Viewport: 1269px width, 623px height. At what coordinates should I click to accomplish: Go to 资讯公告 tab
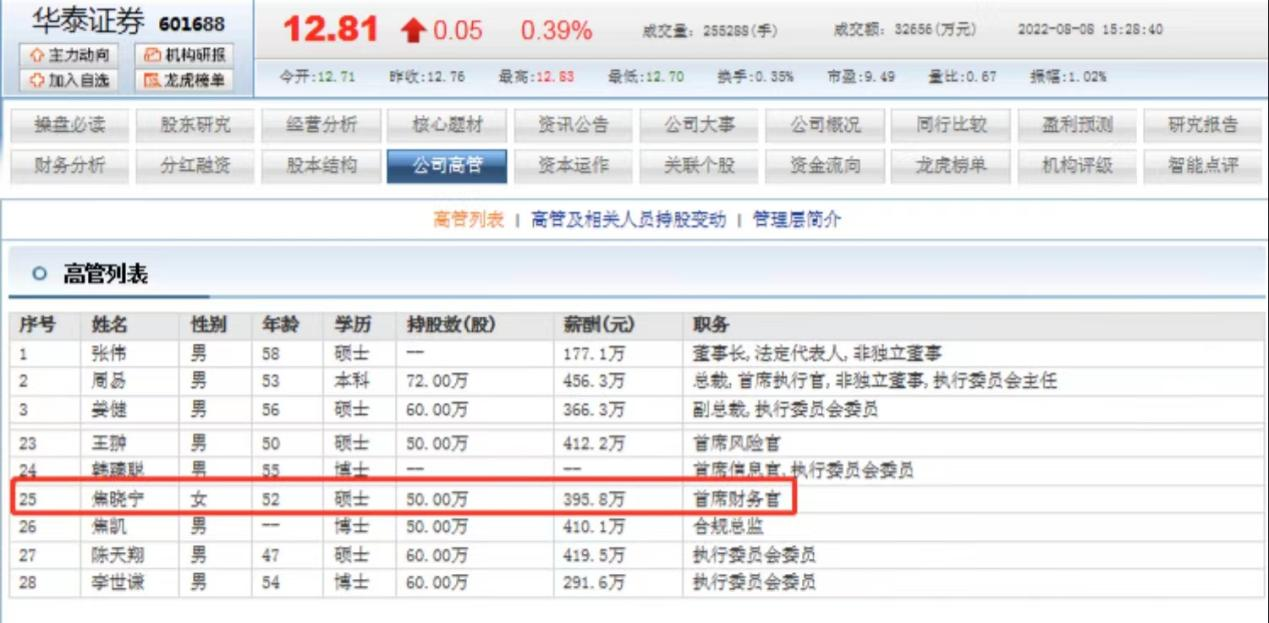(x=573, y=125)
